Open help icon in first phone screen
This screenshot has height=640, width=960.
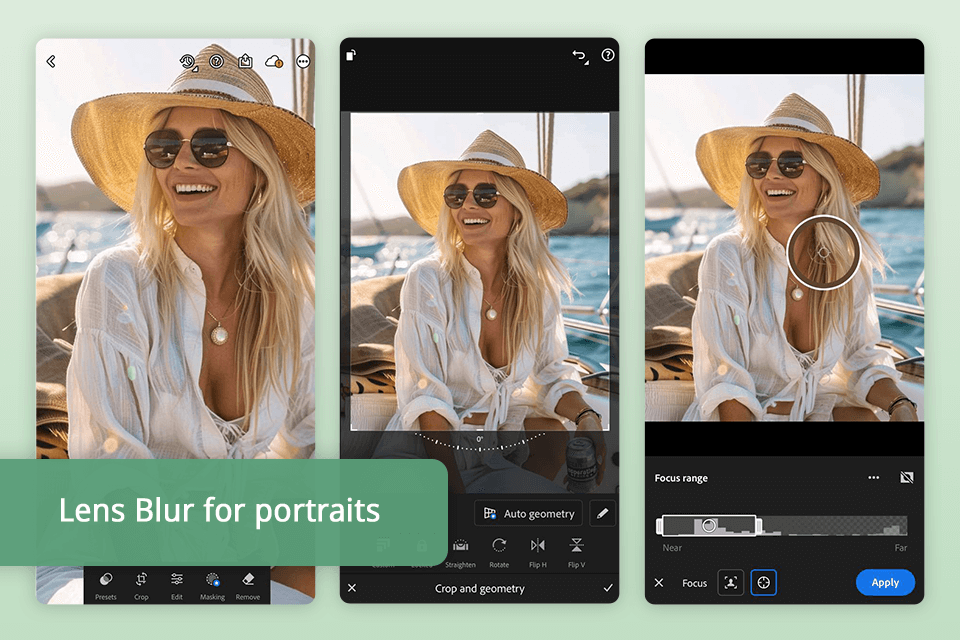216,61
